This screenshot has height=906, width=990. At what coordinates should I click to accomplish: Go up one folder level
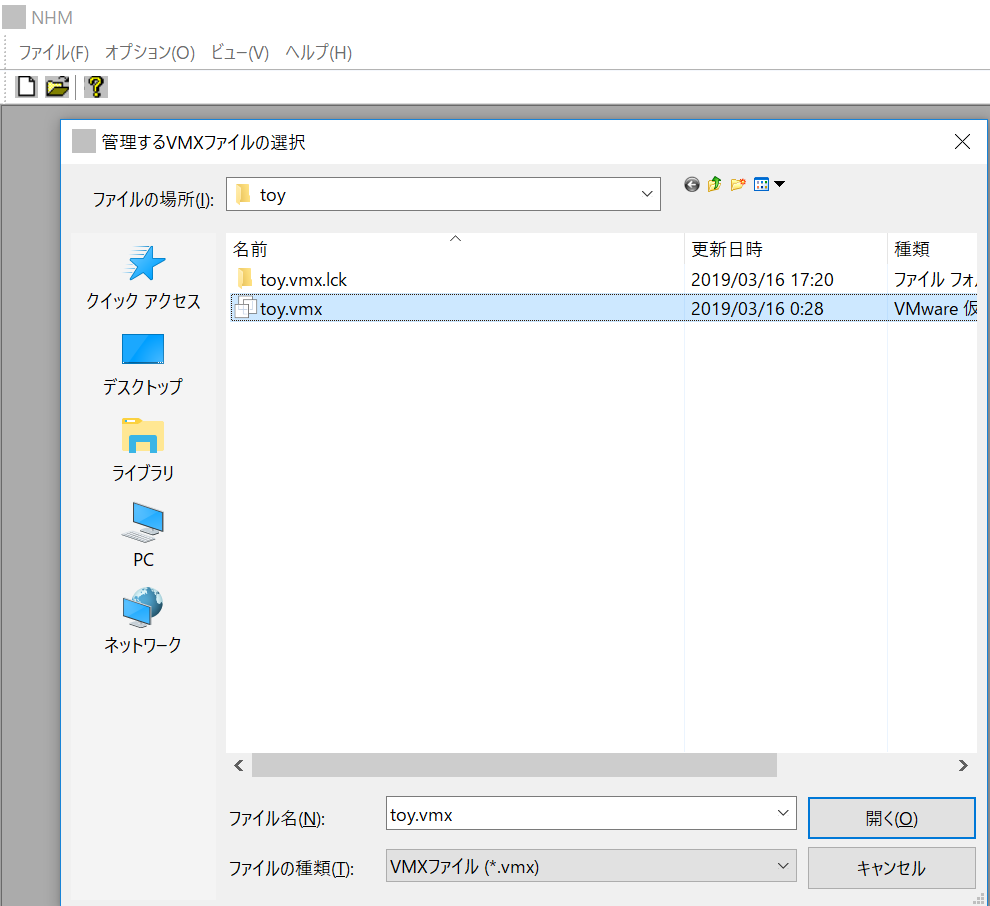(715, 184)
